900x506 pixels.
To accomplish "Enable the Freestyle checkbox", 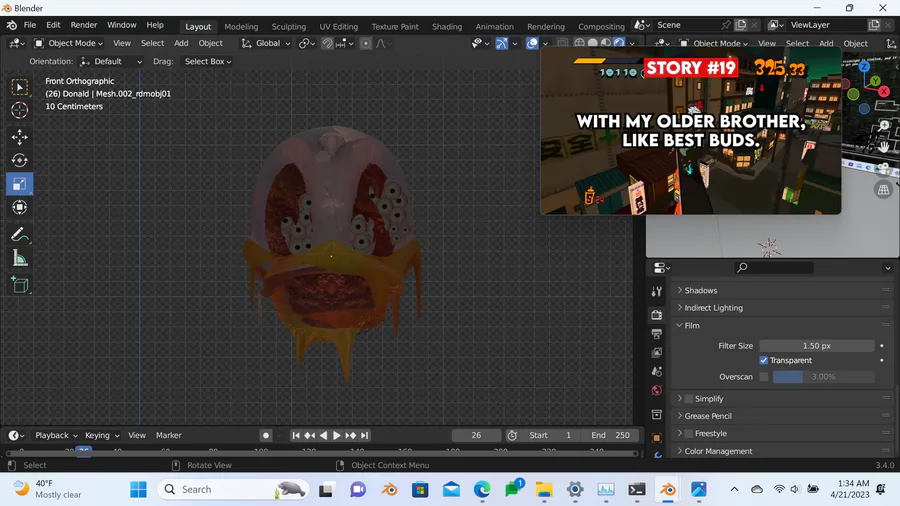I will click(x=689, y=434).
